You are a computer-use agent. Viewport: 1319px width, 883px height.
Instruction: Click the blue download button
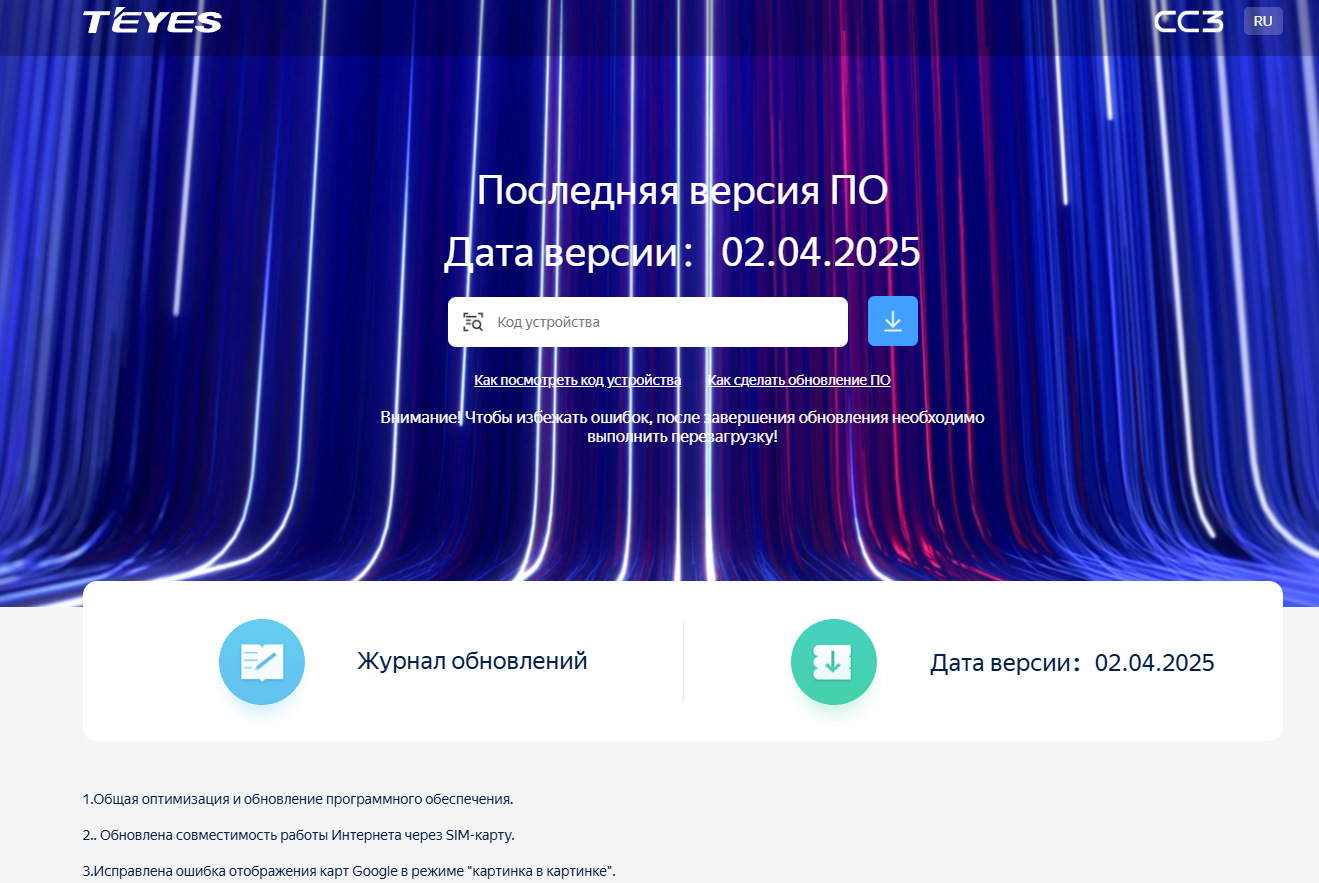point(893,321)
